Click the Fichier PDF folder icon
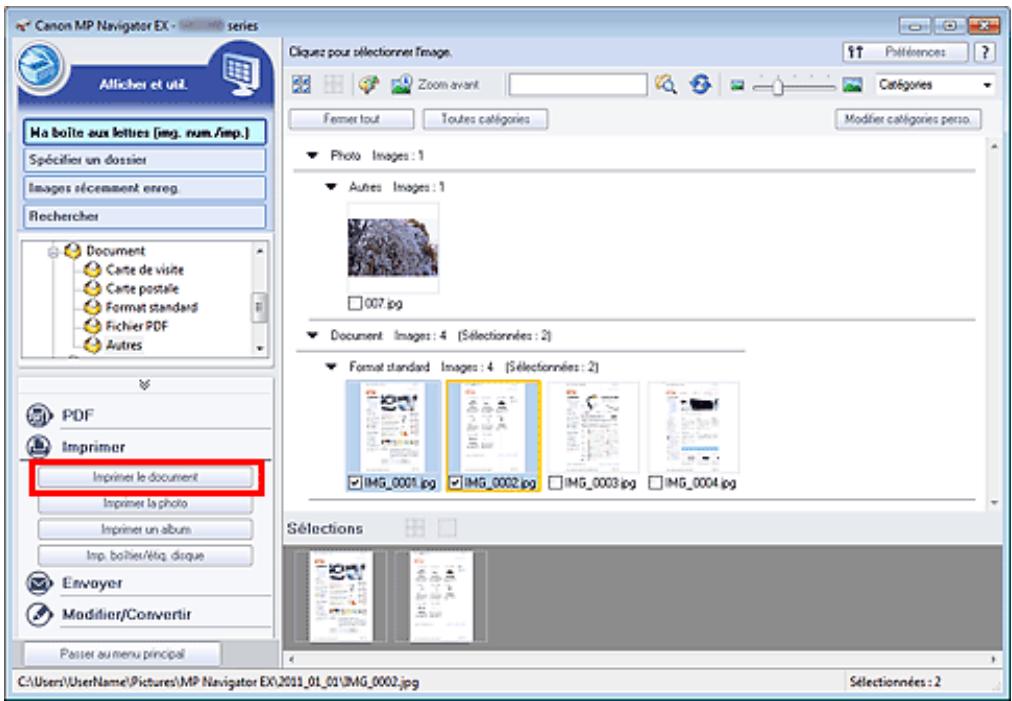Viewport: 1012px width, 701px height. pos(93,326)
